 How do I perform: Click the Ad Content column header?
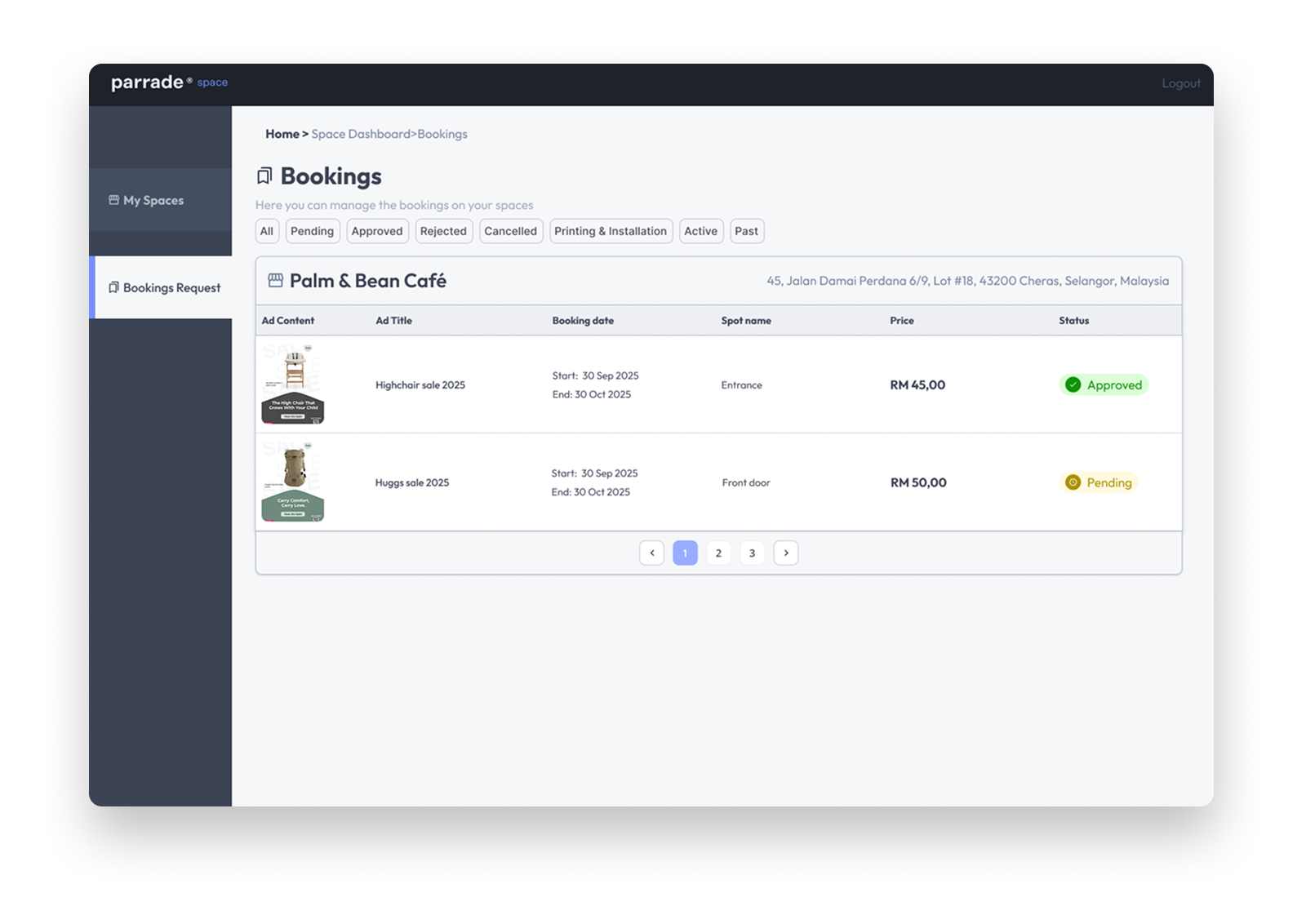point(288,321)
